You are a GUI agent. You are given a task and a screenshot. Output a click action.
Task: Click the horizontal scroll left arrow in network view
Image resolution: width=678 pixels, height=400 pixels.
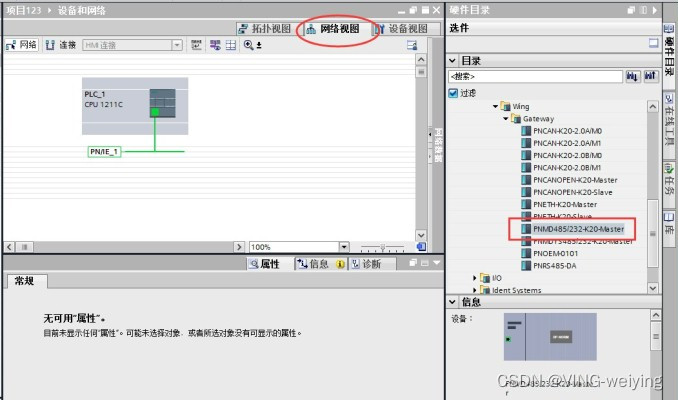(x=9, y=247)
